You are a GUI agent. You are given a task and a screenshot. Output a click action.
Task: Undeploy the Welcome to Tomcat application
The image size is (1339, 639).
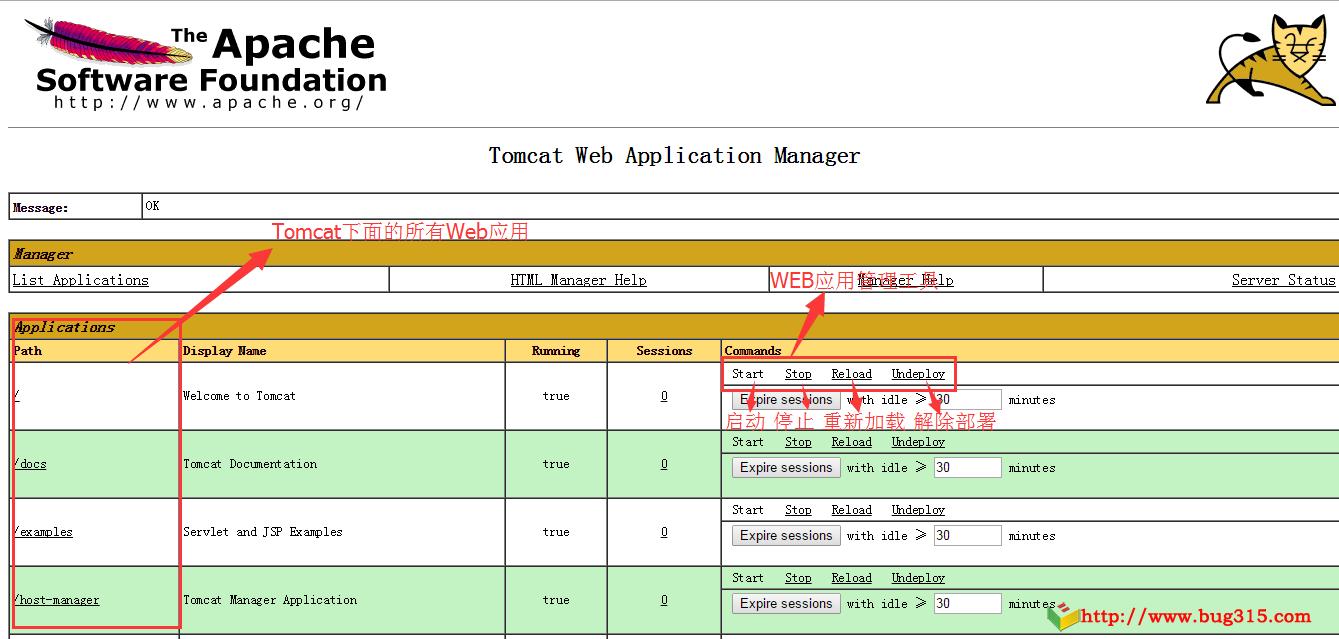tap(918, 374)
